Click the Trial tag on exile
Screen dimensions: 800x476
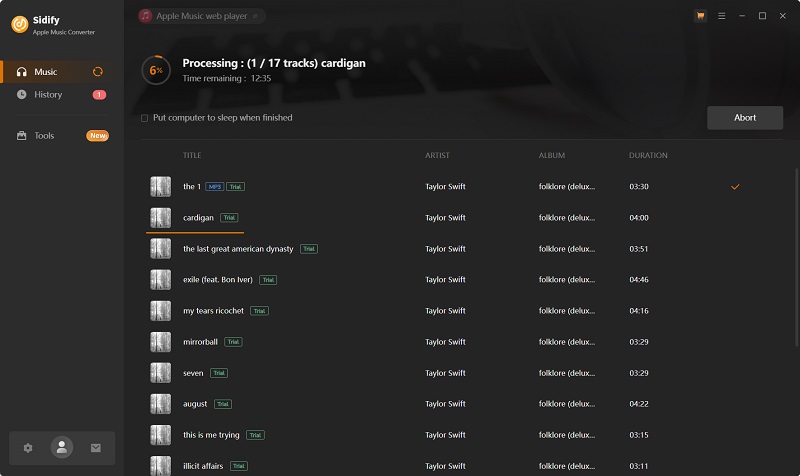(268, 280)
